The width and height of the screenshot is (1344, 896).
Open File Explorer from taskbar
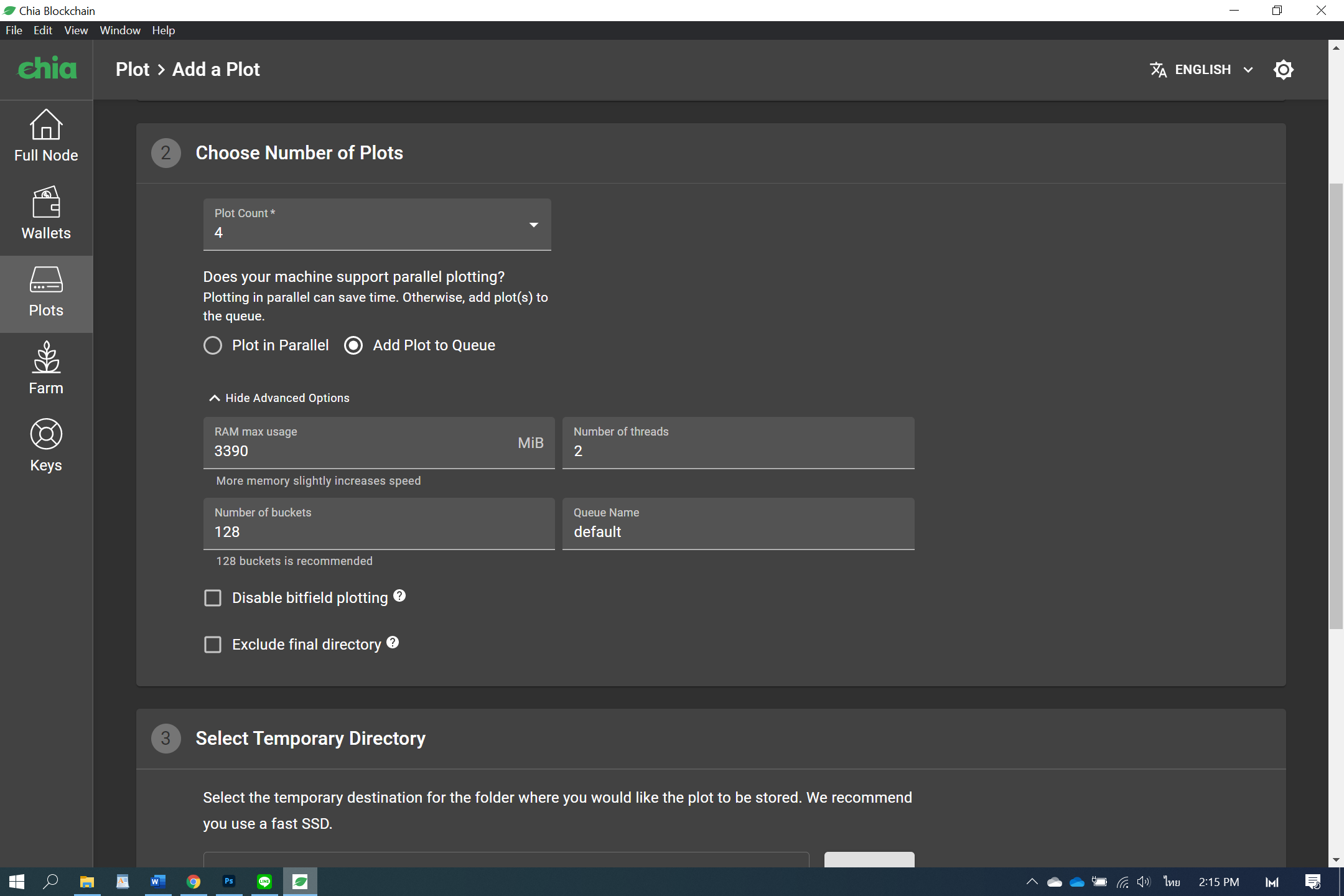(86, 882)
